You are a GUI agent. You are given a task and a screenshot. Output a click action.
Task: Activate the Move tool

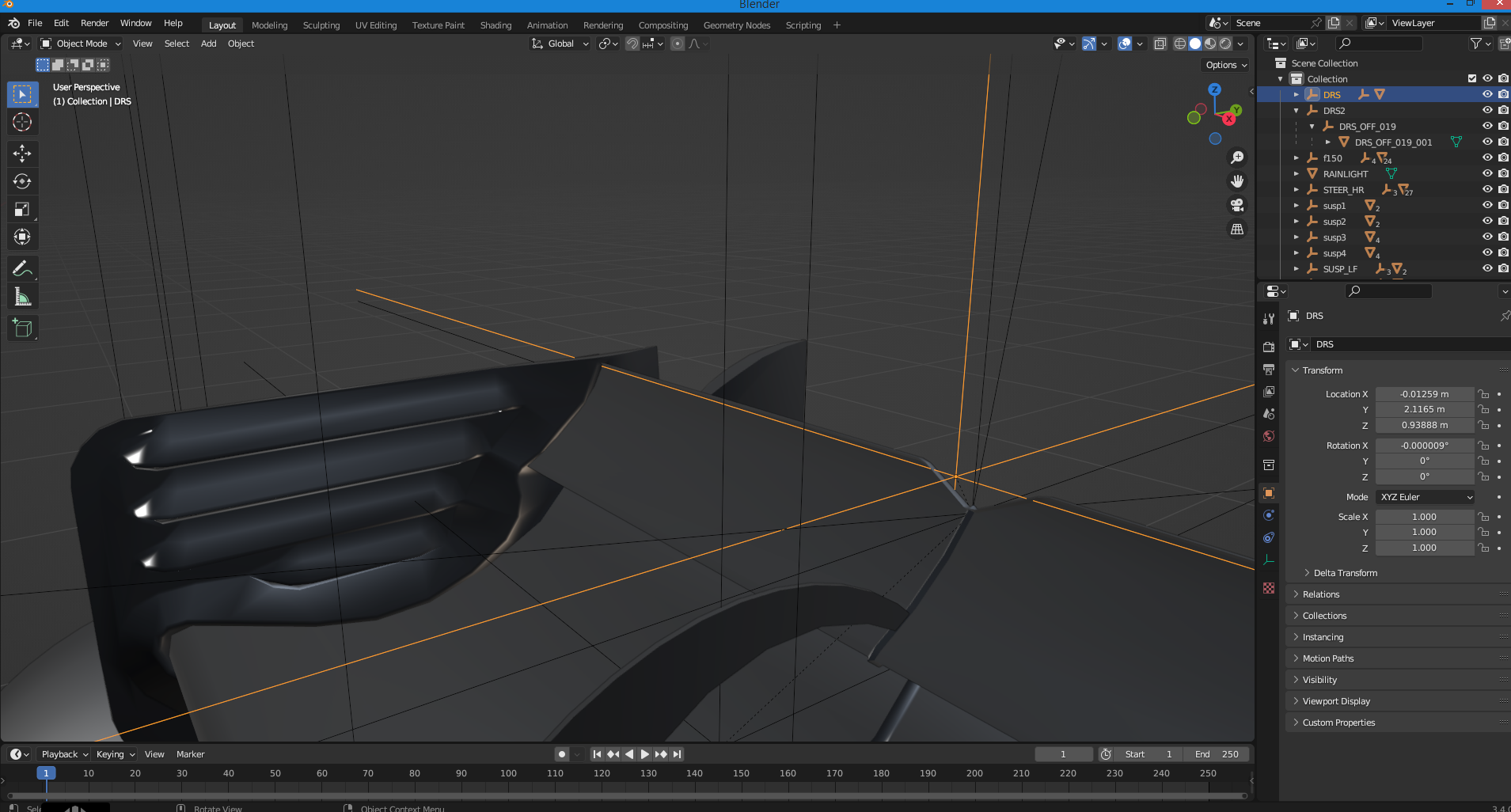pyautogui.click(x=22, y=153)
